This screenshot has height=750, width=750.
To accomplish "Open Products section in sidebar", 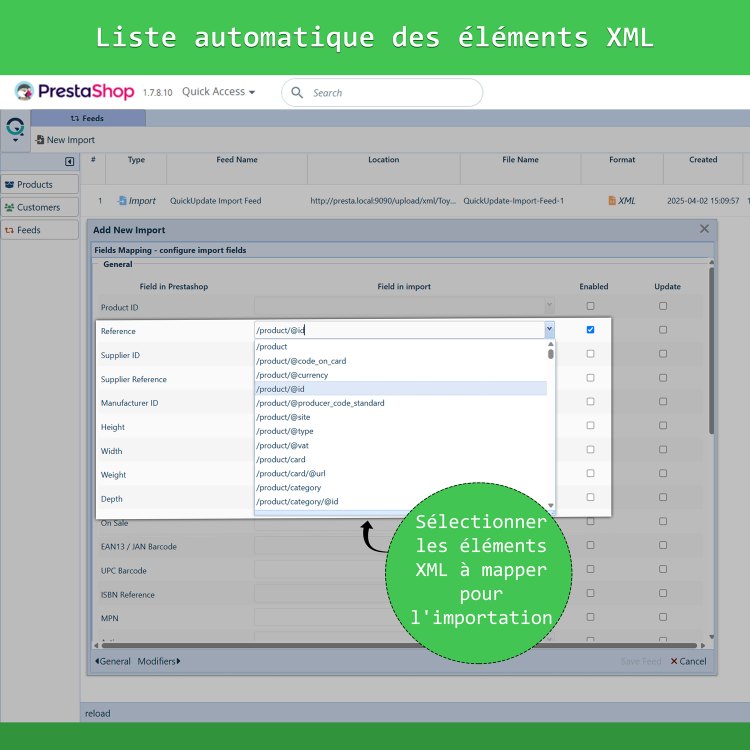I will pos(40,185).
